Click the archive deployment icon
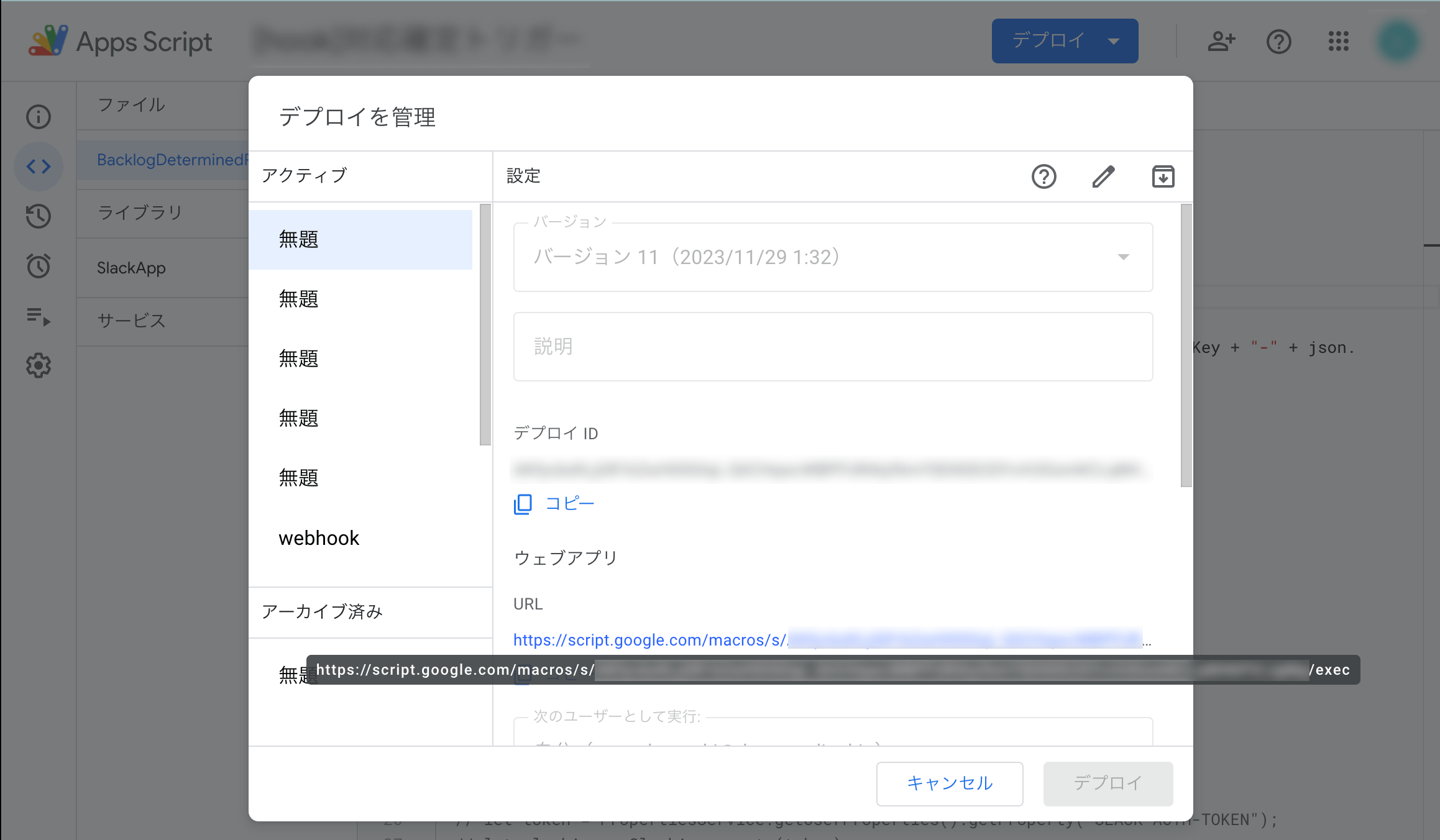Viewport: 1440px width, 840px height. click(x=1163, y=176)
